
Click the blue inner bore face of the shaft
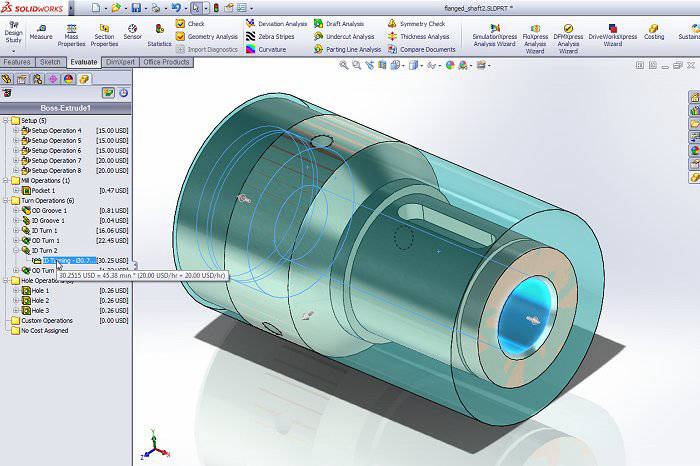pyautogui.click(x=526, y=317)
